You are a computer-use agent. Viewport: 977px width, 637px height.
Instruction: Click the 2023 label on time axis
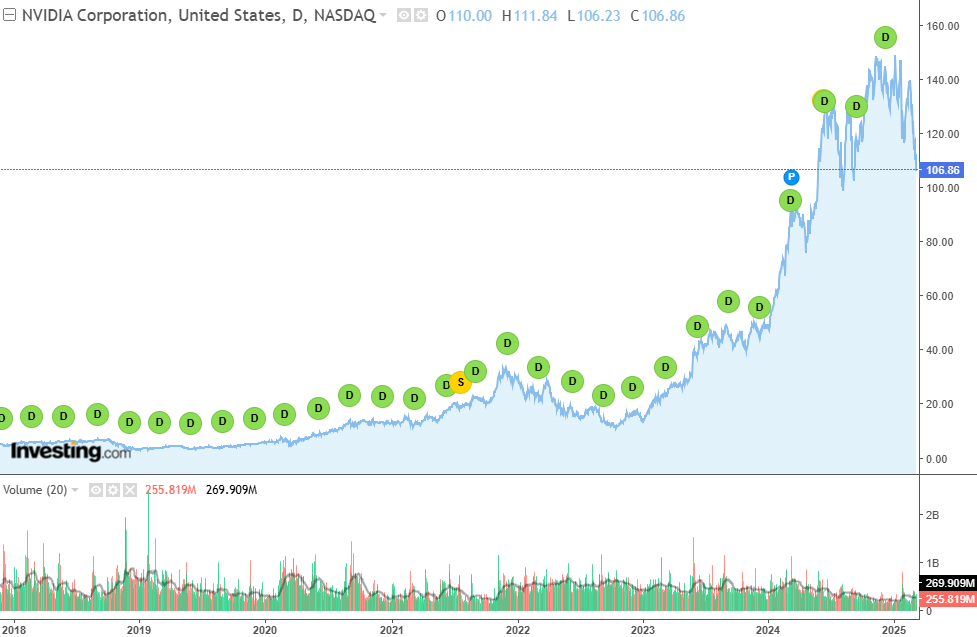pyautogui.click(x=643, y=630)
